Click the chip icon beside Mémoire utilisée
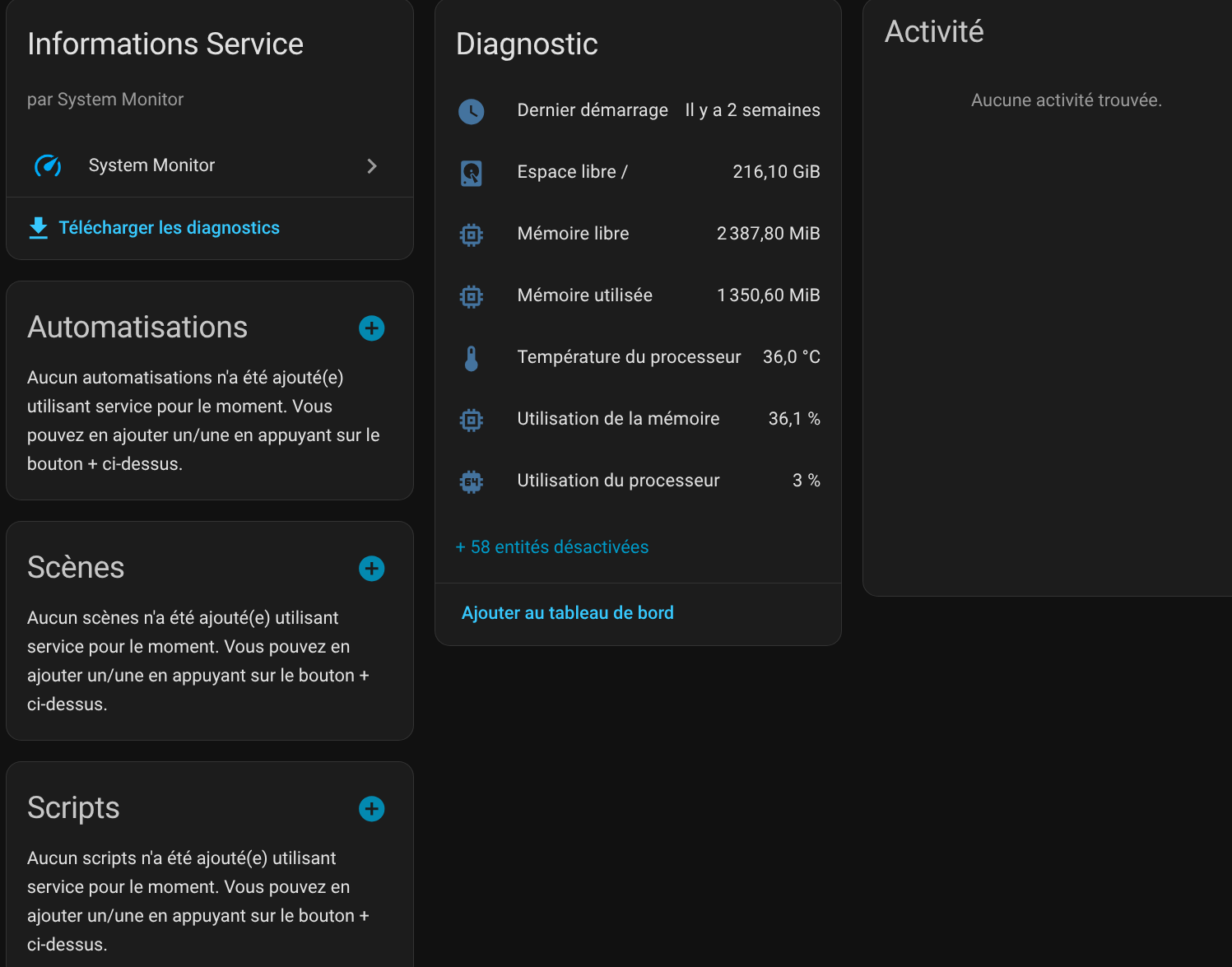Image resolution: width=1232 pixels, height=967 pixels. point(471,296)
